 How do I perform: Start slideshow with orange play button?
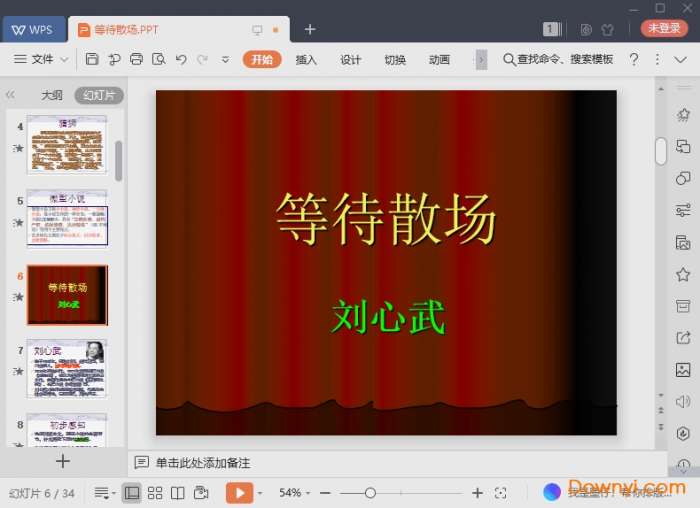tap(239, 493)
